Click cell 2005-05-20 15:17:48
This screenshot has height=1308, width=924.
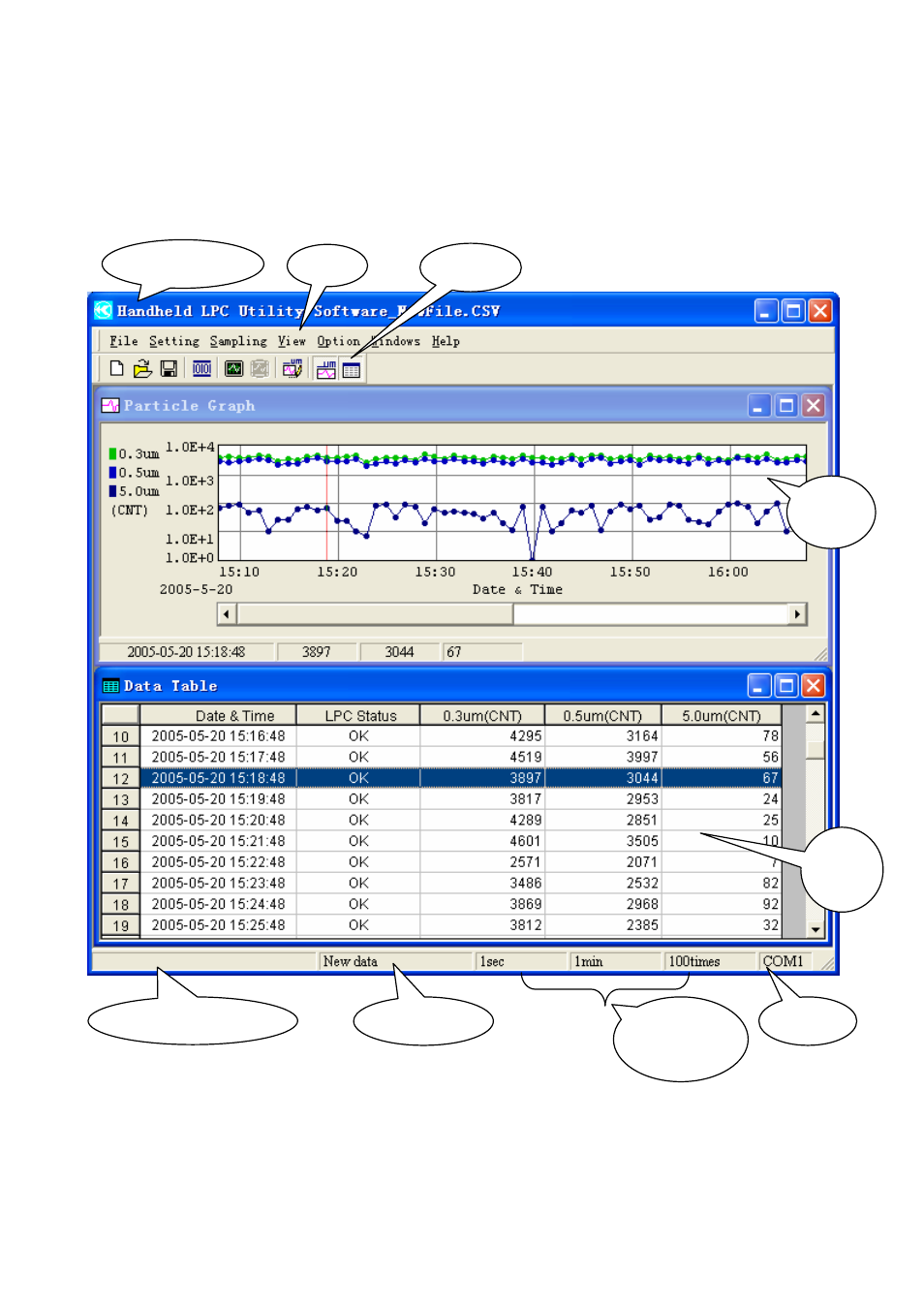click(x=218, y=757)
